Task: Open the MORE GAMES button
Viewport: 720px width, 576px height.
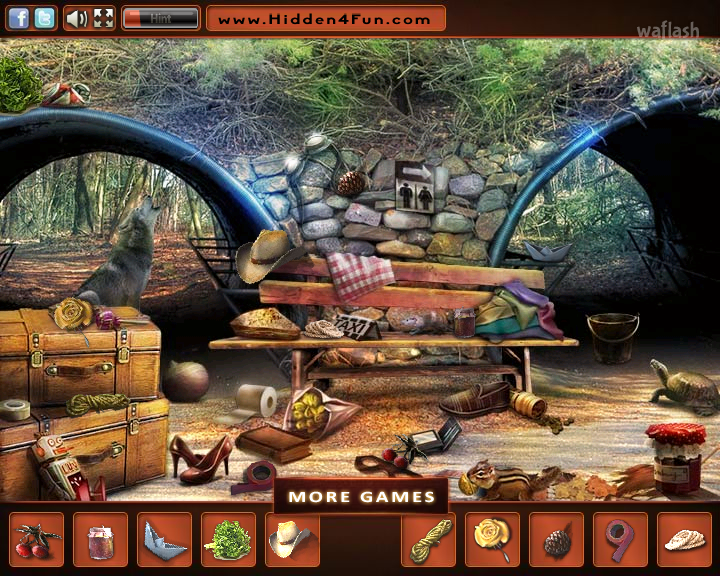Action: click(361, 497)
